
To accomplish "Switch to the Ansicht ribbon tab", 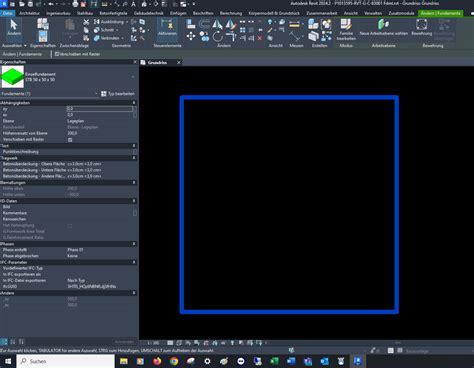I will click(x=351, y=13).
